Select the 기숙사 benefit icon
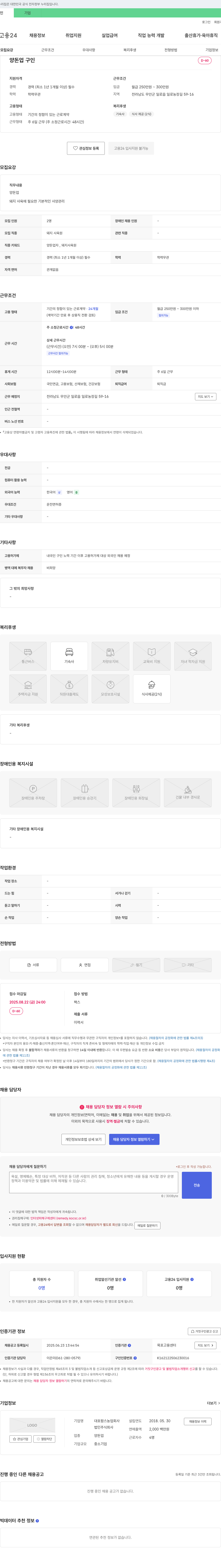 tap(69, 656)
